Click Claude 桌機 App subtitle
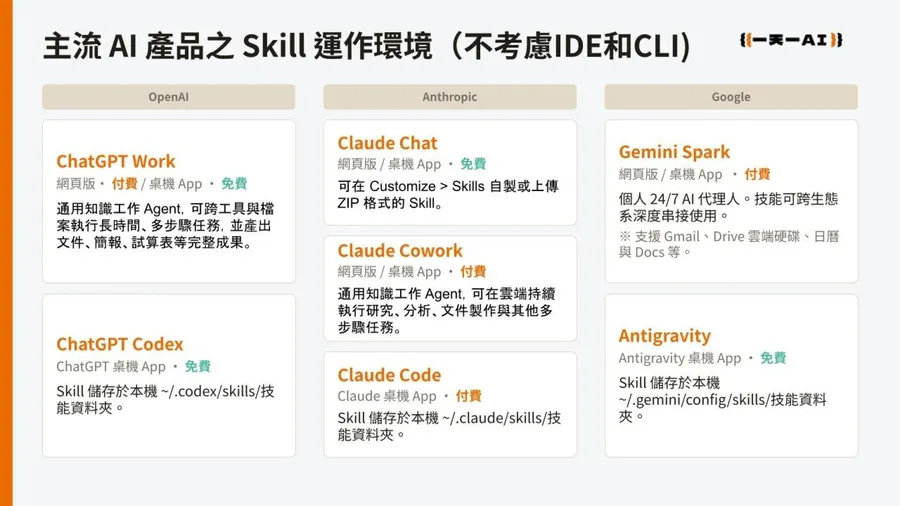Screen dimensions: 900x506 [x=387, y=396]
